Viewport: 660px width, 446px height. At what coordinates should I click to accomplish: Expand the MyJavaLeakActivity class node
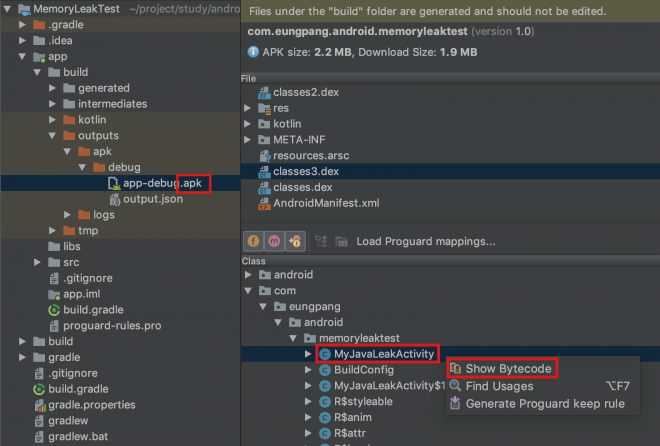[x=309, y=354]
